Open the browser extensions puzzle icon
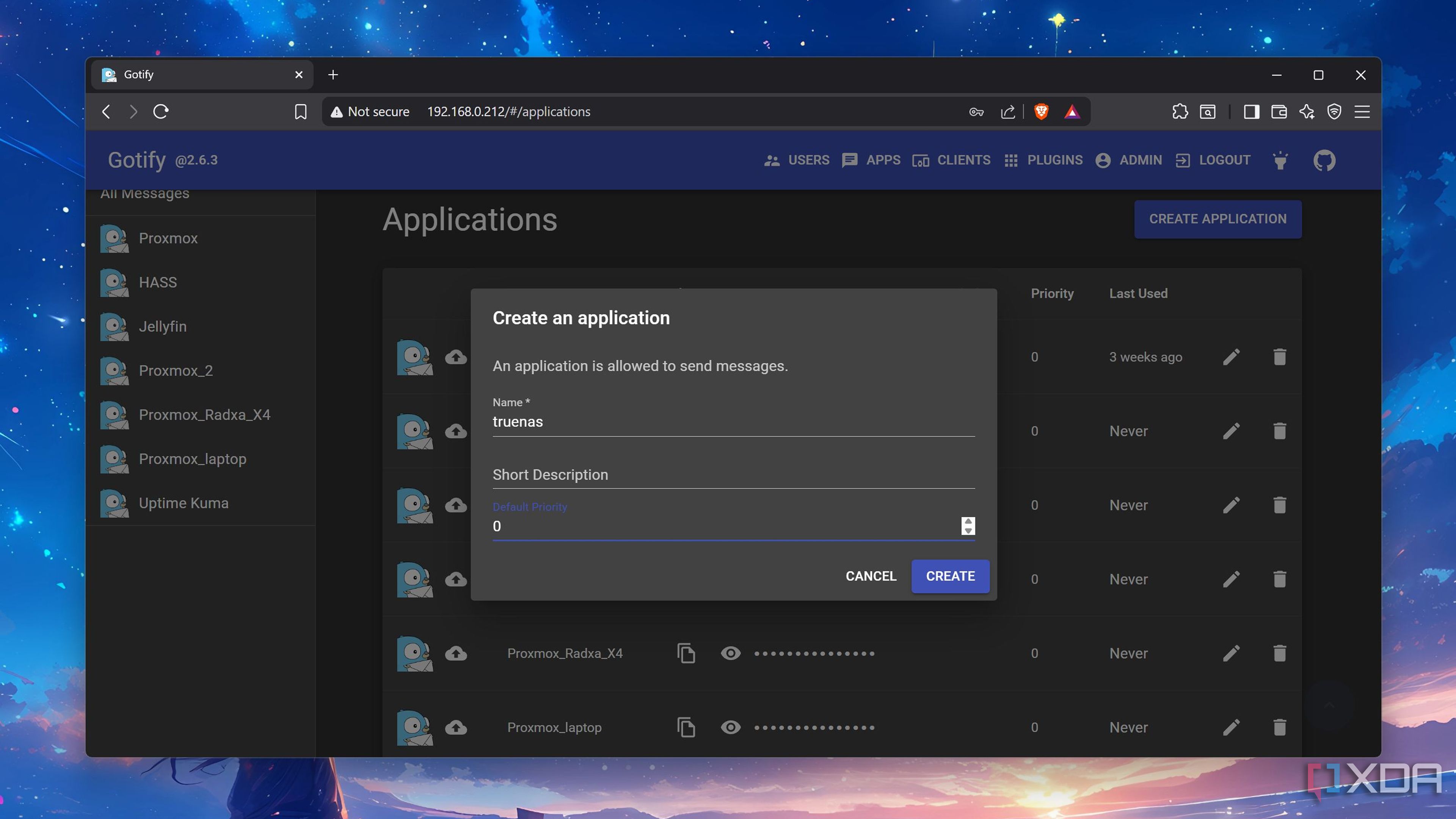 pyautogui.click(x=1180, y=111)
